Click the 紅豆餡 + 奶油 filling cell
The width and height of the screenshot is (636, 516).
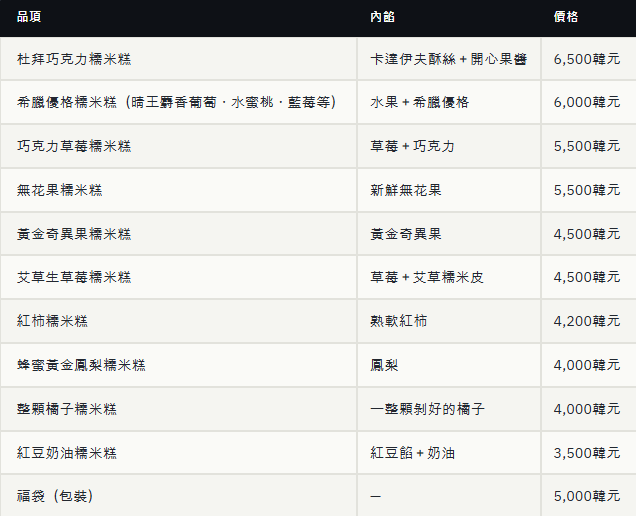449,453
